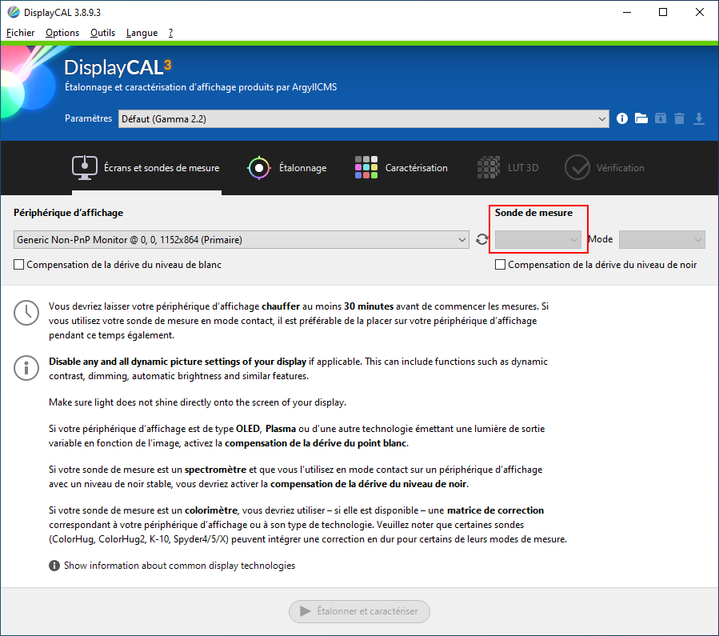Image resolution: width=719 pixels, height=636 pixels.
Task: Click the Étalonner et caractériser button
Action: (360, 611)
